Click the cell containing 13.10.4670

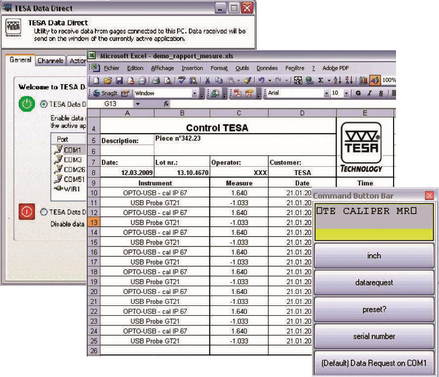click(x=182, y=173)
